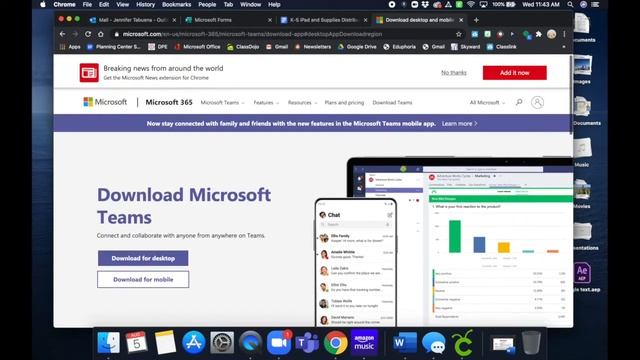Open Finder from the dock
This screenshot has height=360, width=640.
[109, 342]
